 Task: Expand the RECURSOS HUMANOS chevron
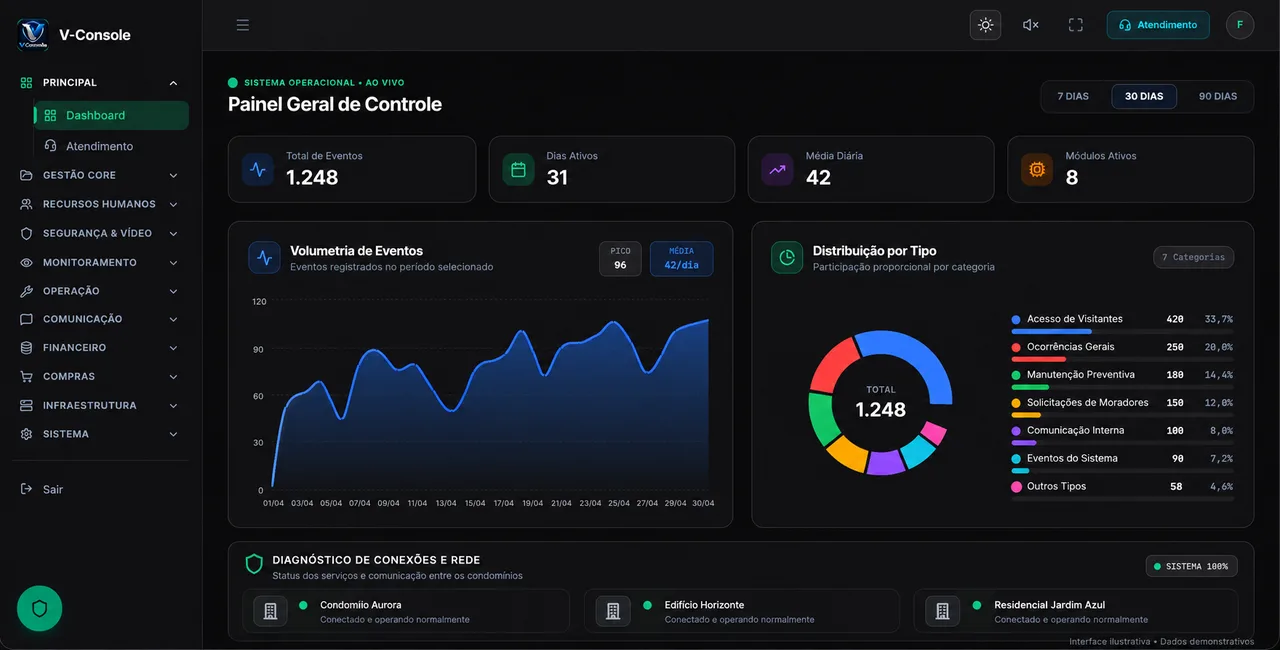173,204
